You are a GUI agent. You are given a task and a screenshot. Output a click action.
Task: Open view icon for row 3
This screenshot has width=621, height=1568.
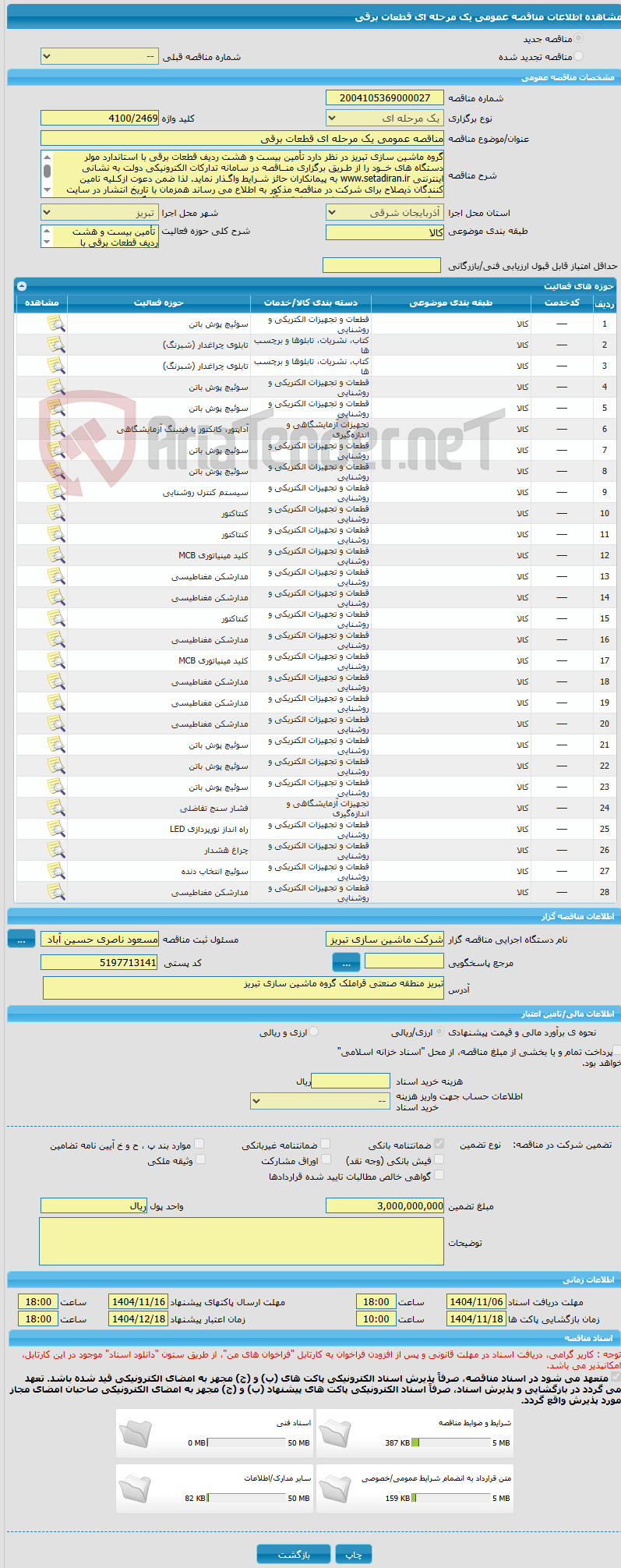click(56, 366)
